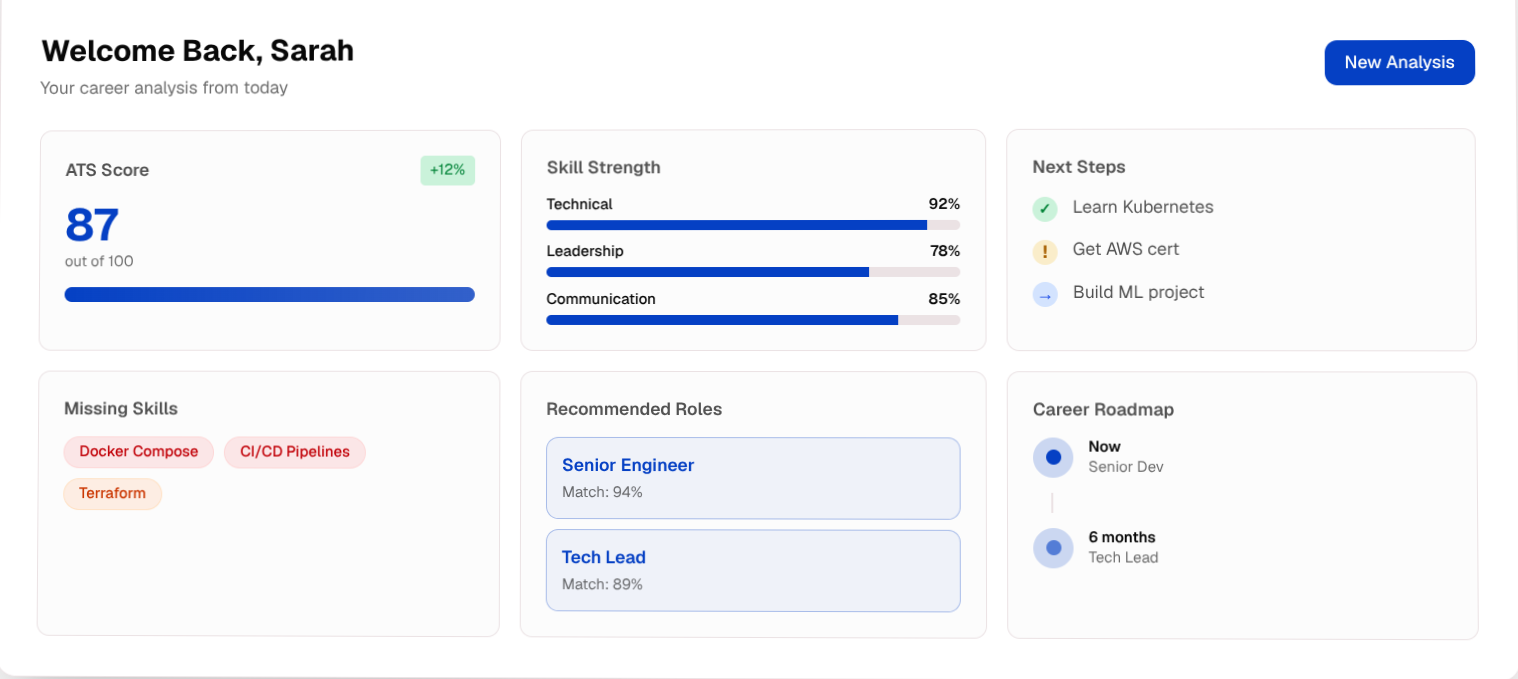
Task: Open the Tech Lead recommended role card
Action: [753, 570]
